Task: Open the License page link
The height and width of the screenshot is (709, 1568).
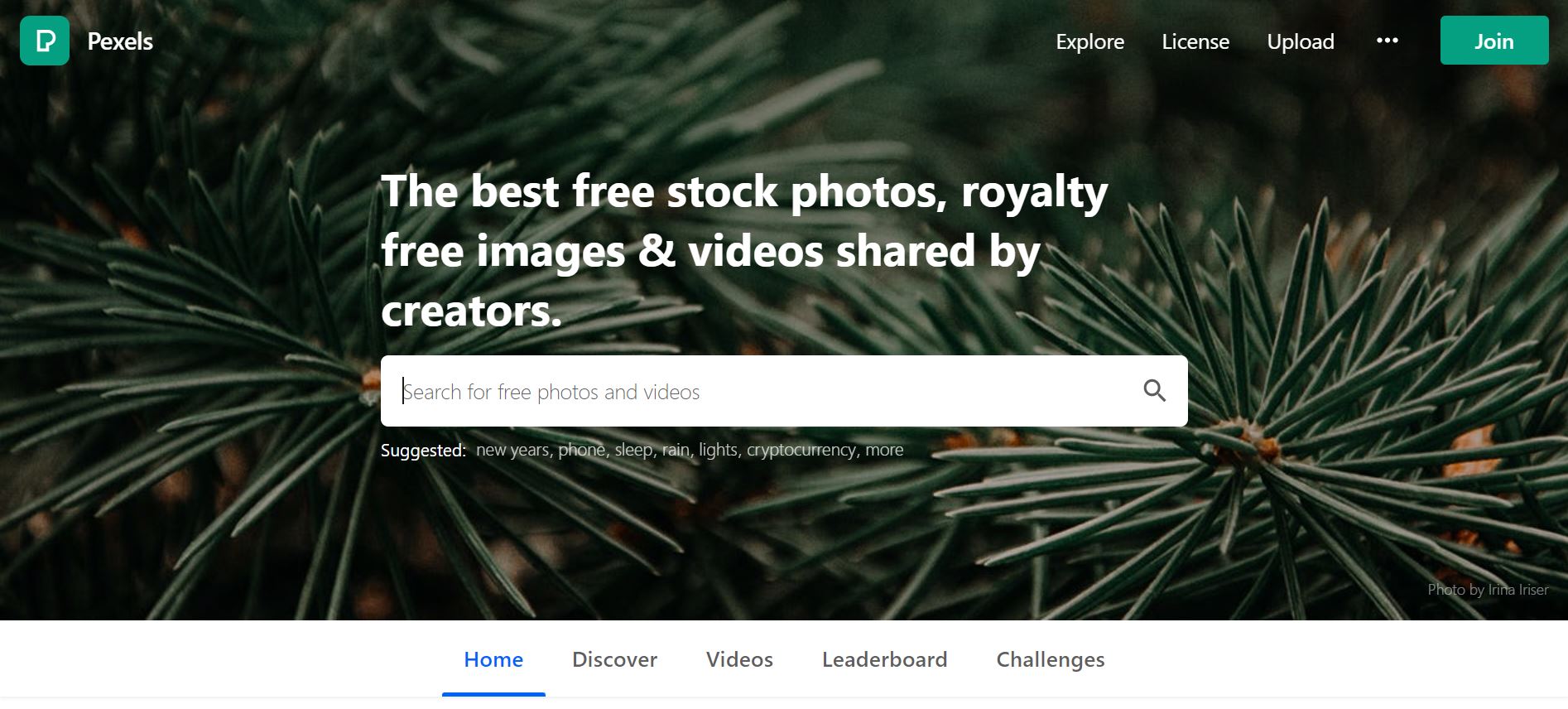Action: (x=1195, y=41)
